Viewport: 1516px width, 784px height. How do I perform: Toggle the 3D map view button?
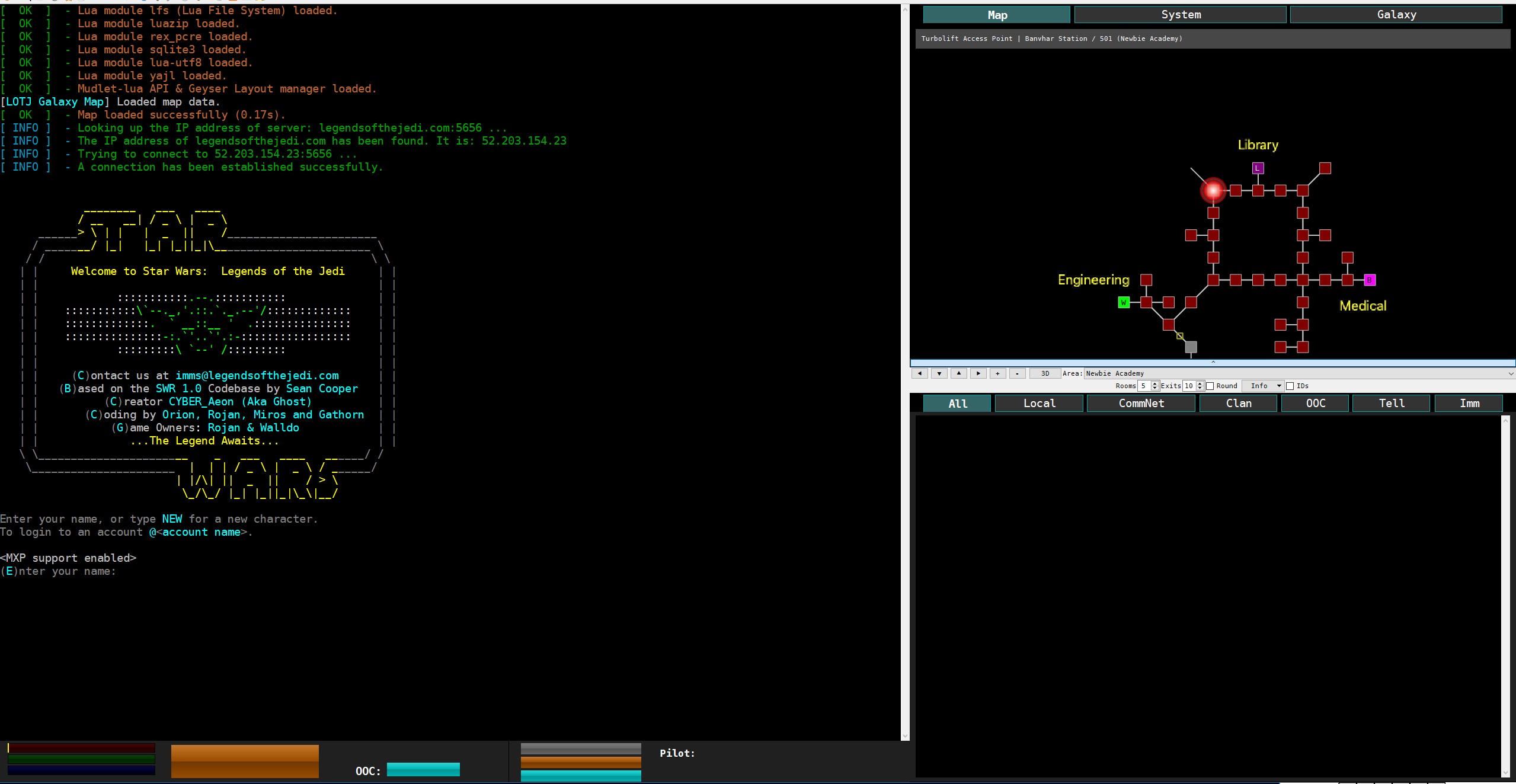click(1045, 373)
